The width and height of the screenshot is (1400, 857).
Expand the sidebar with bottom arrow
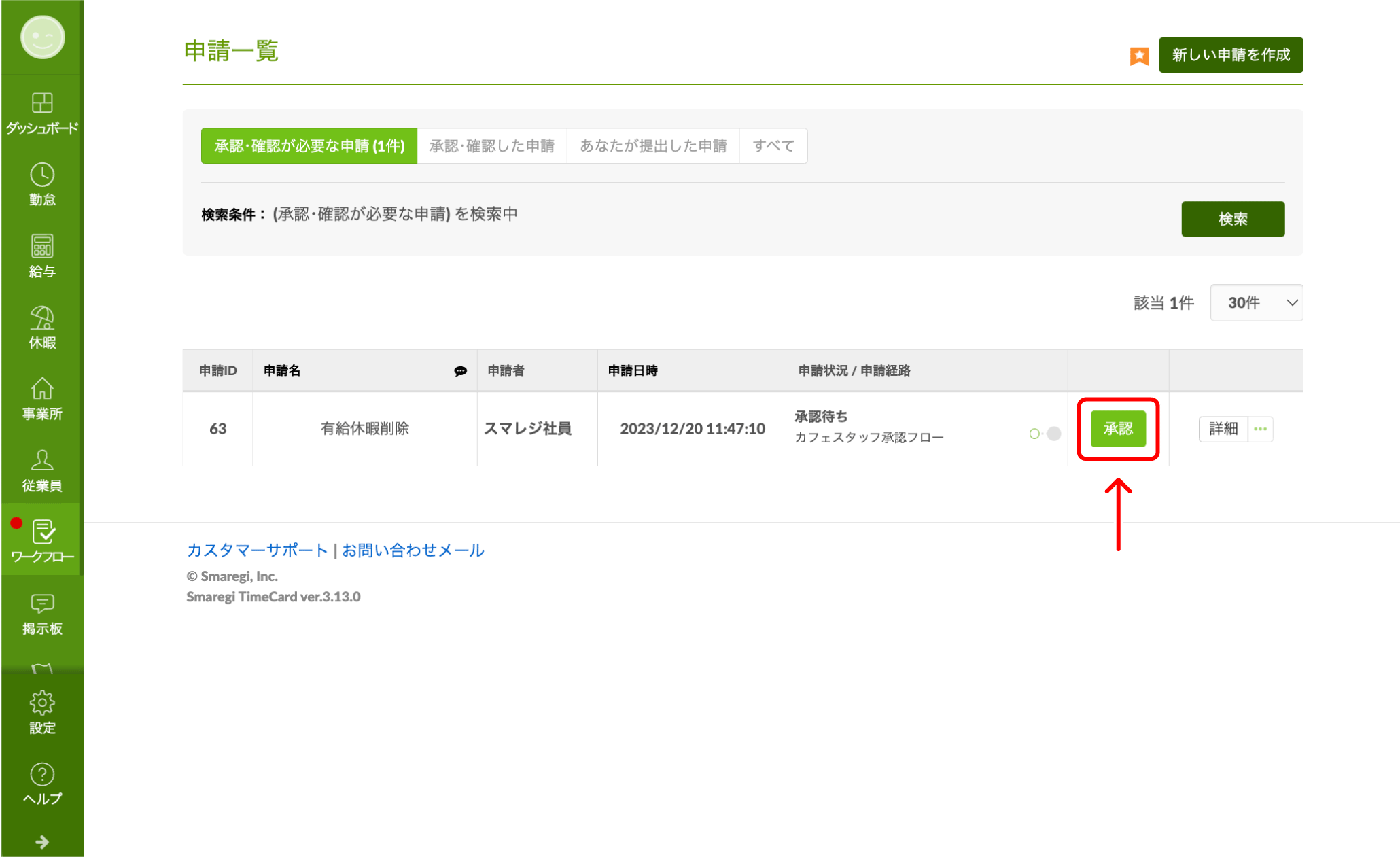(42, 842)
